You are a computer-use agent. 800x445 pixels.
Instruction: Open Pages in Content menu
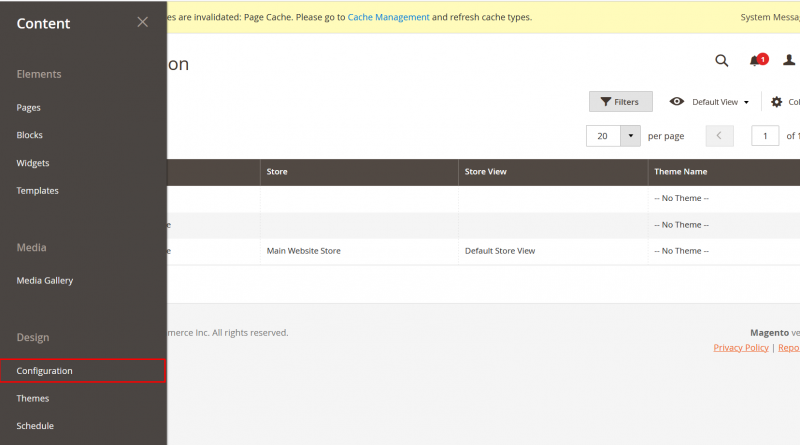pyautogui.click(x=29, y=107)
